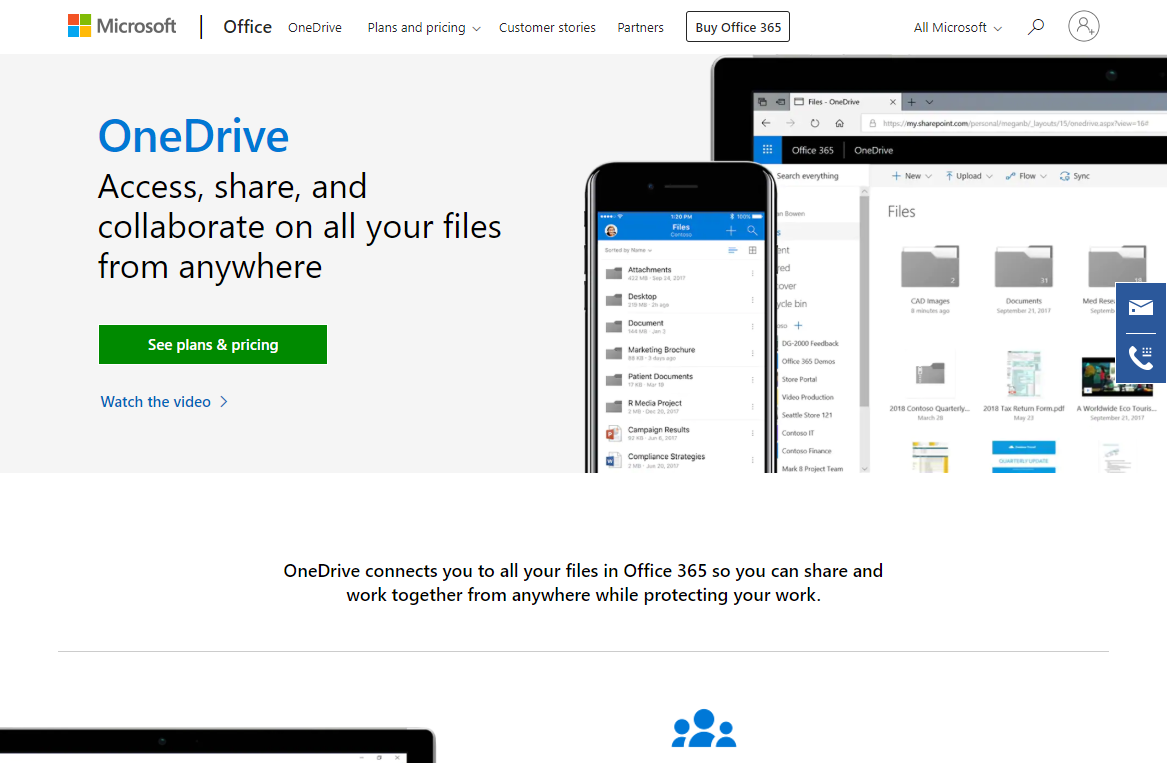Click the 2018 Contoso Quarterly file thumbnail
The height and width of the screenshot is (763, 1167).
(x=930, y=374)
